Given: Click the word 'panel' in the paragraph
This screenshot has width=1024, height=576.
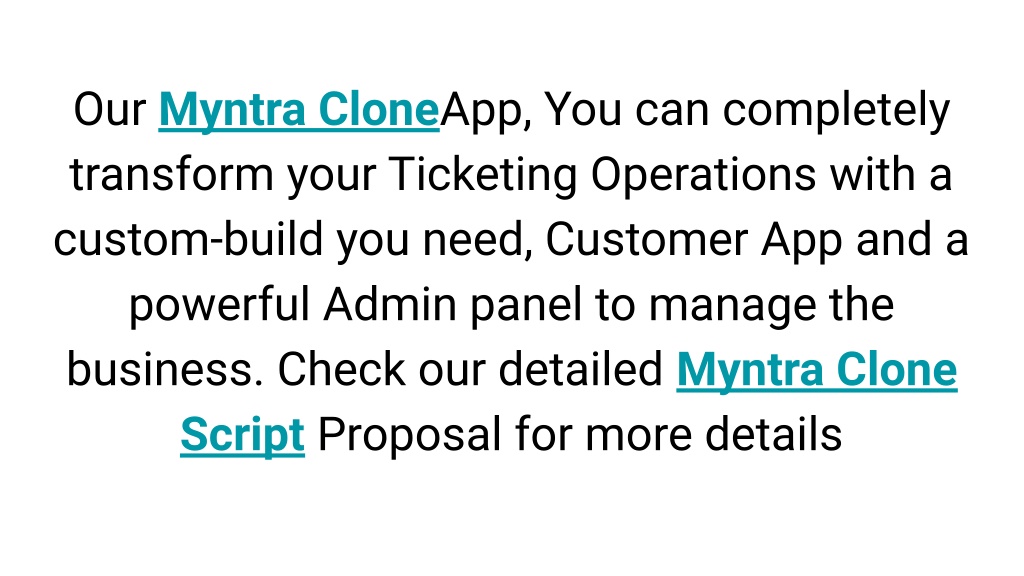Looking at the screenshot, I should 526,306.
